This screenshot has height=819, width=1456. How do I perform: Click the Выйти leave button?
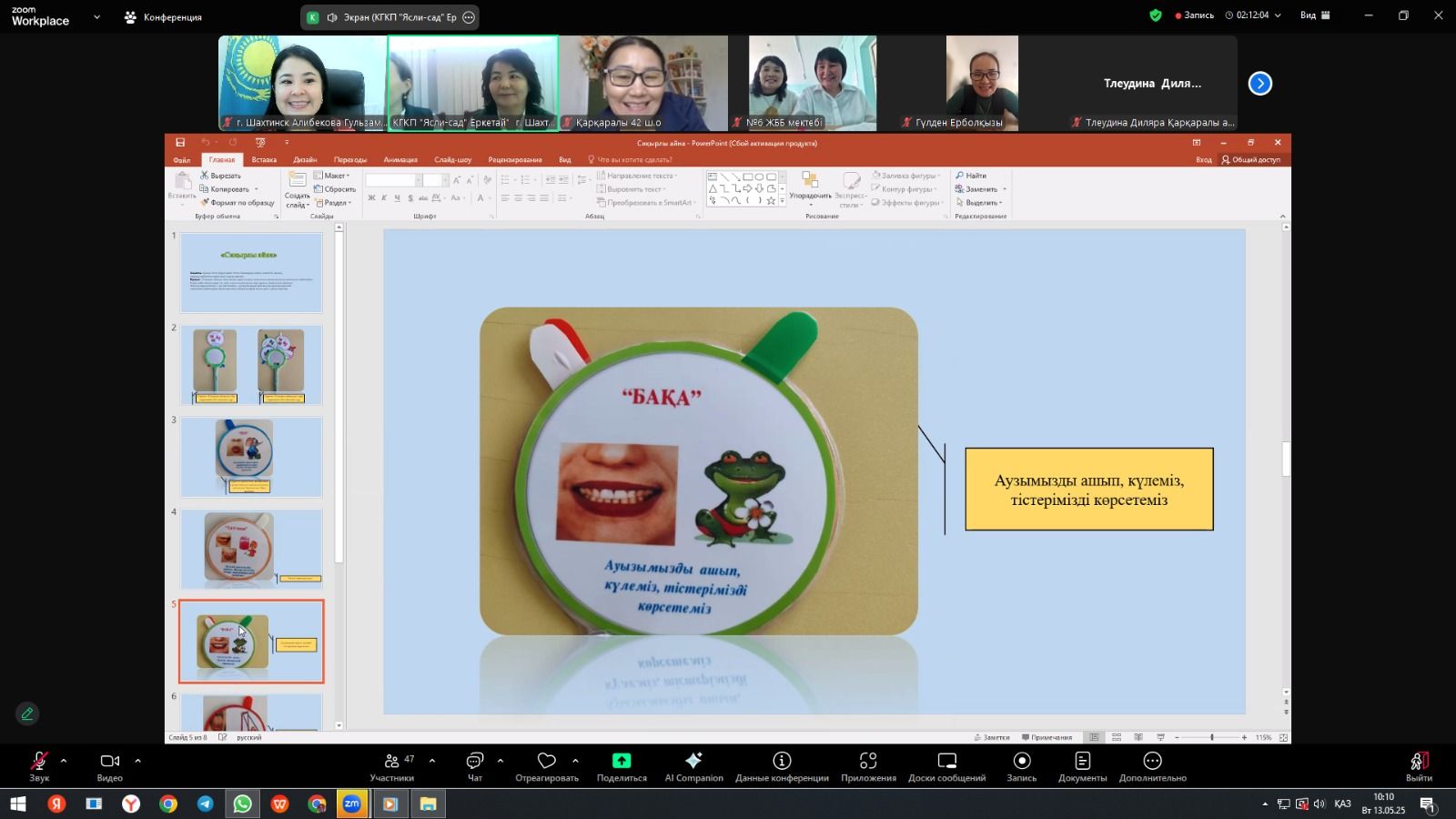(x=1418, y=765)
